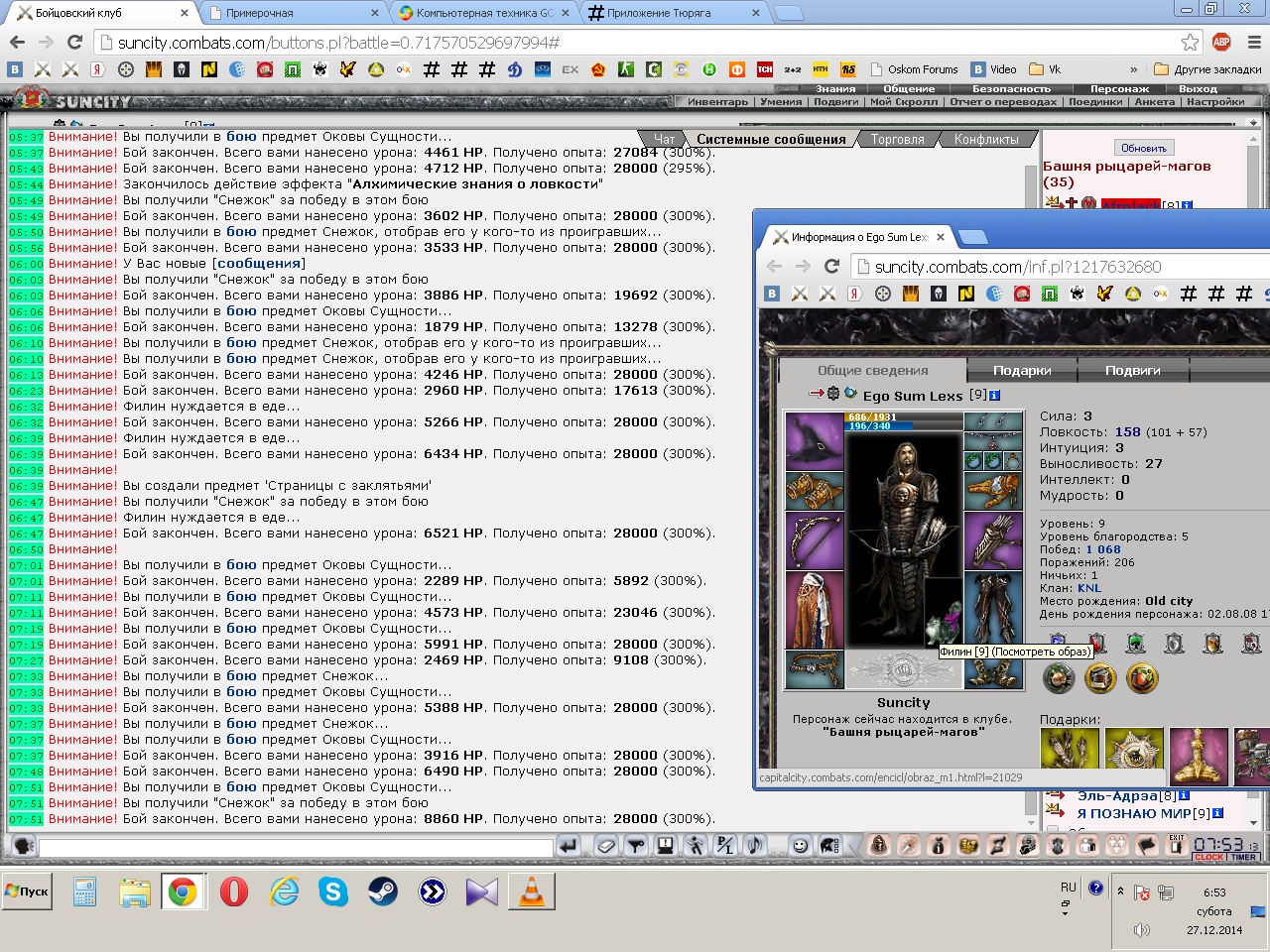Screen dimensions: 1270x952
Task: Click the EXIT door icon
Action: tap(1176, 845)
